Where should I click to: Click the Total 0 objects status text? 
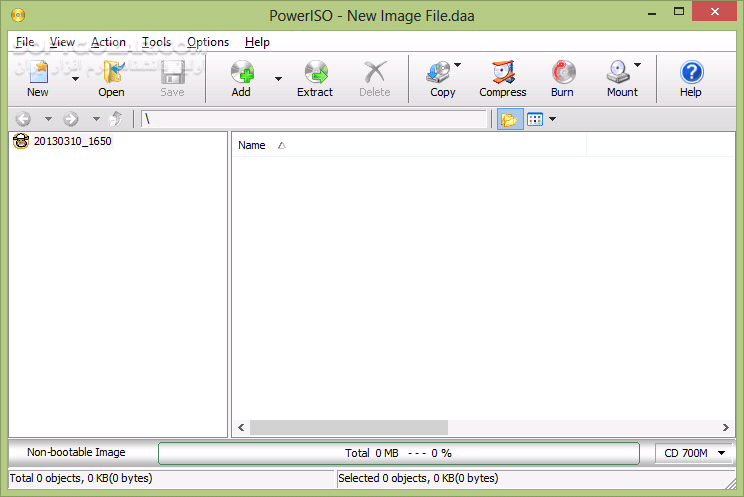coord(81,478)
